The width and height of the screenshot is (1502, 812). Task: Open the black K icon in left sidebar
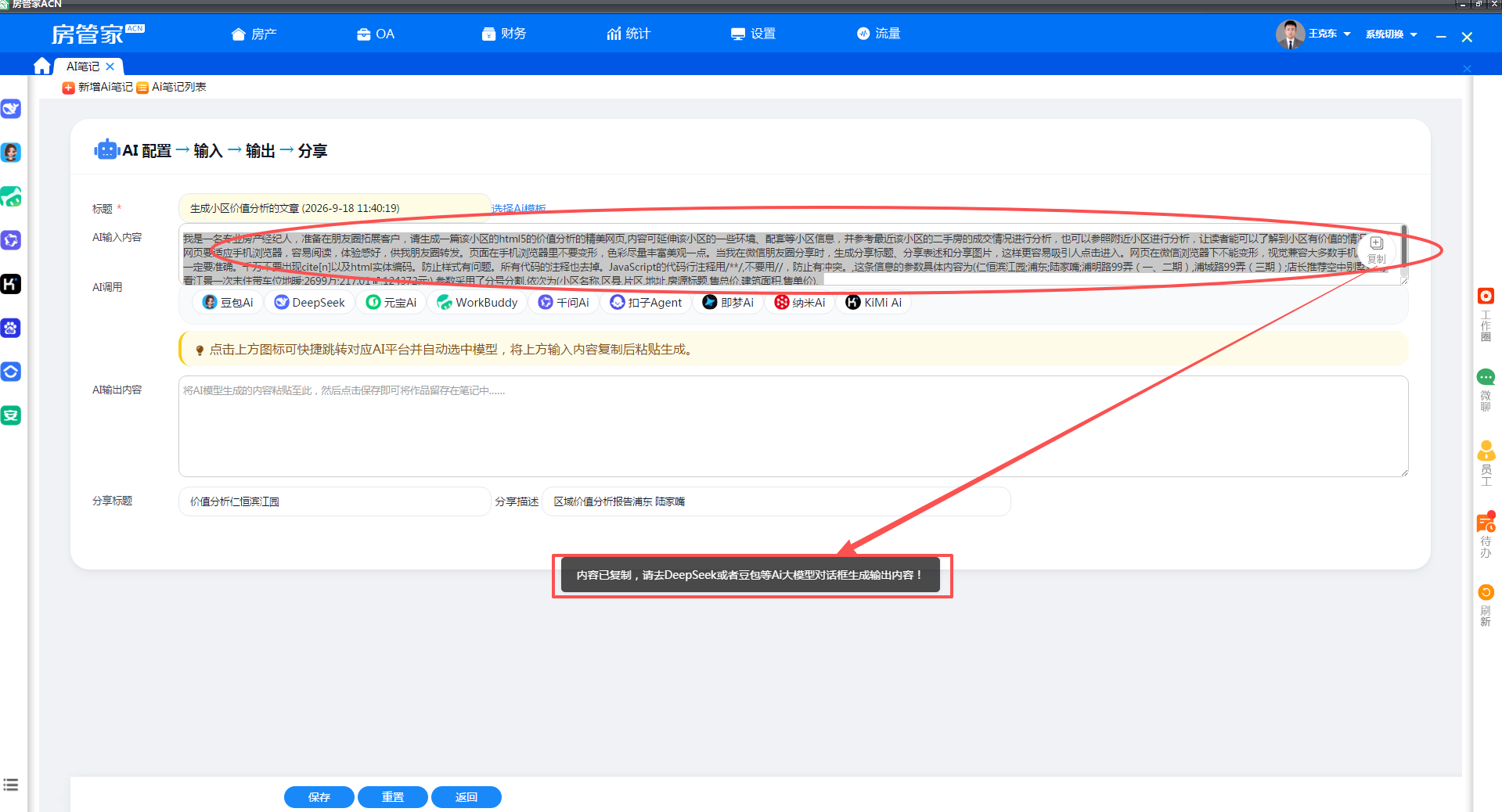click(11, 284)
